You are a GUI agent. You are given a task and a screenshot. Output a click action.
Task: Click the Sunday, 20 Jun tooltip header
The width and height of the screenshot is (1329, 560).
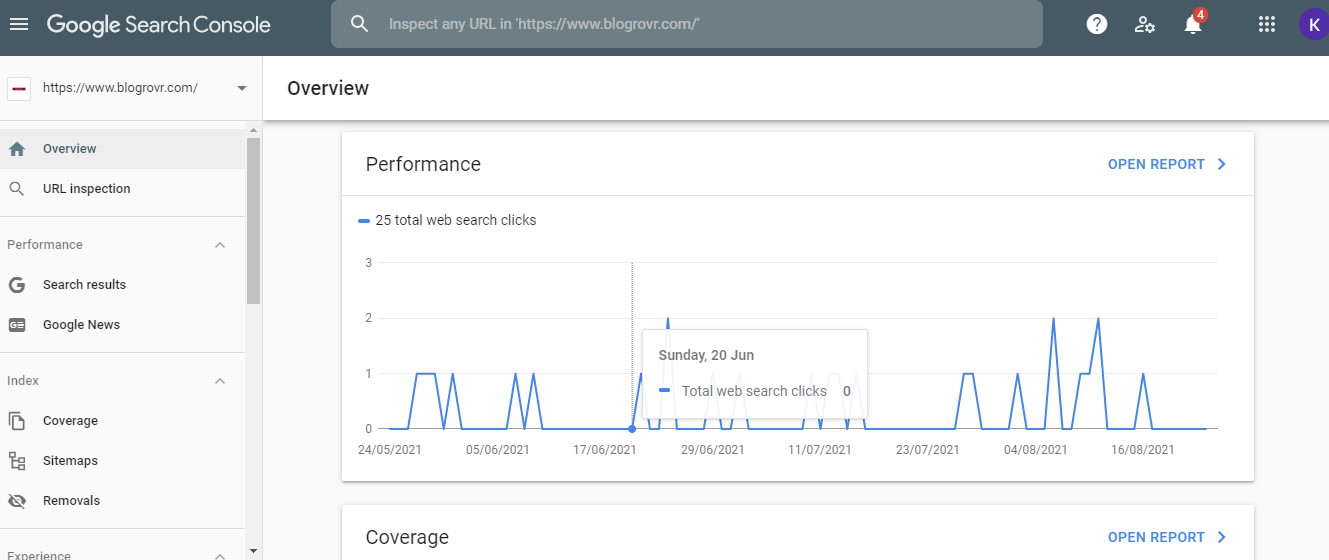pos(706,355)
